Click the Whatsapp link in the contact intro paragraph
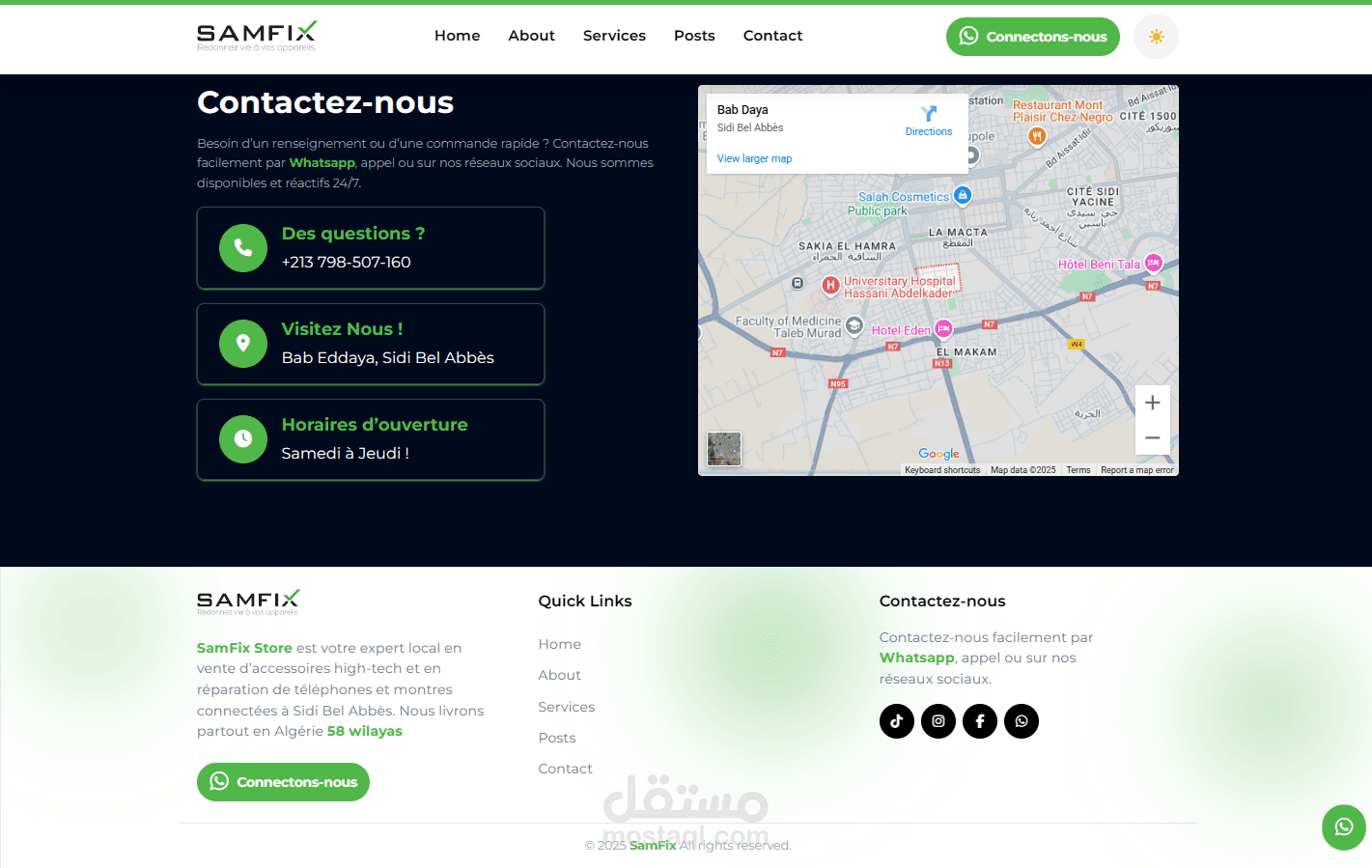Screen dimensions: 1372x868 point(322,162)
